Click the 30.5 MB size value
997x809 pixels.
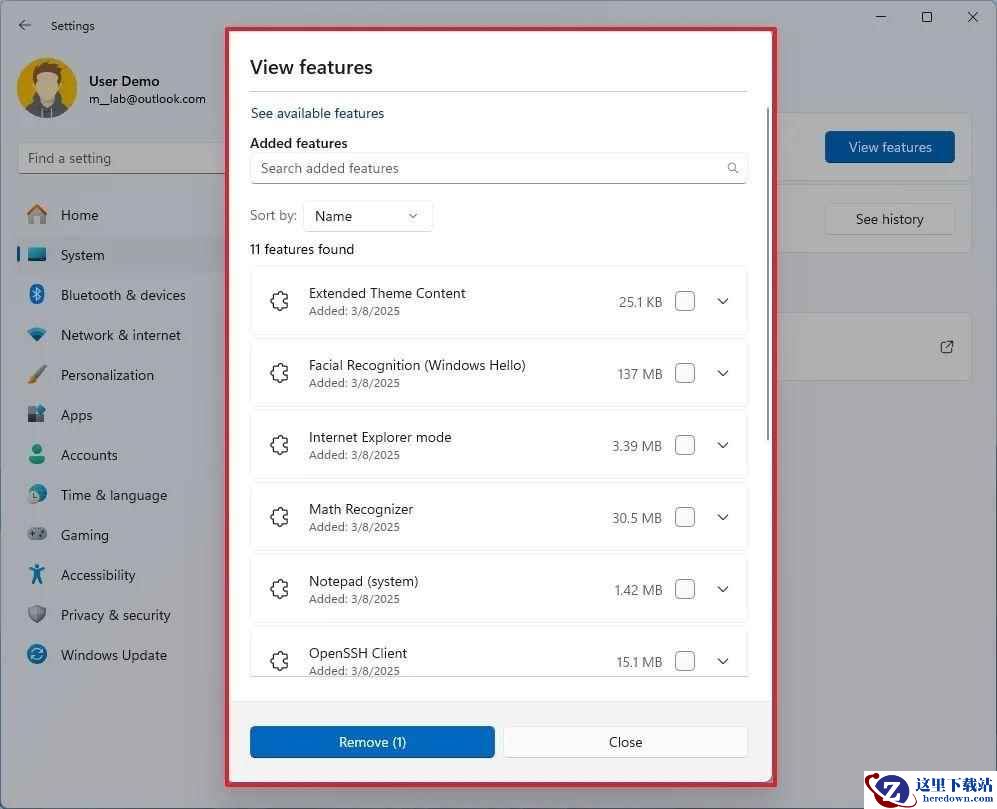click(x=636, y=518)
